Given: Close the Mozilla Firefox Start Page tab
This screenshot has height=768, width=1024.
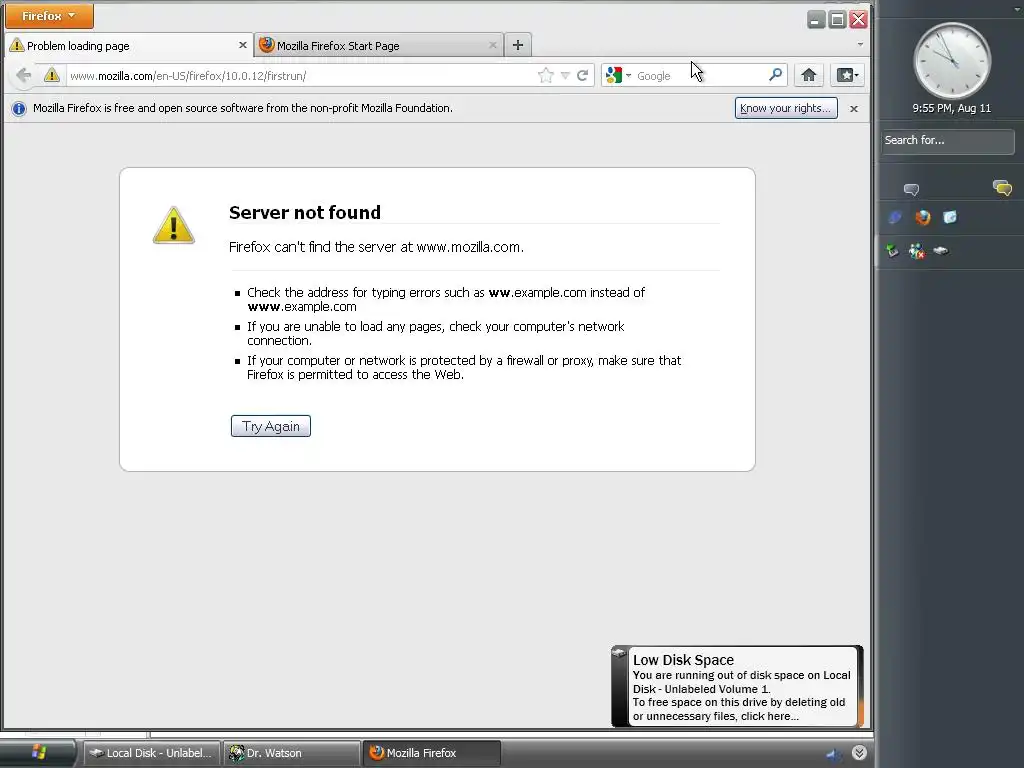Looking at the screenshot, I should (492, 45).
